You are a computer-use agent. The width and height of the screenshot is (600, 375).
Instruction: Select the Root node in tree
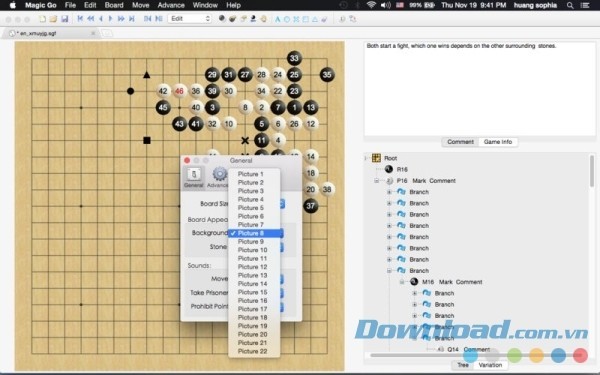point(385,158)
